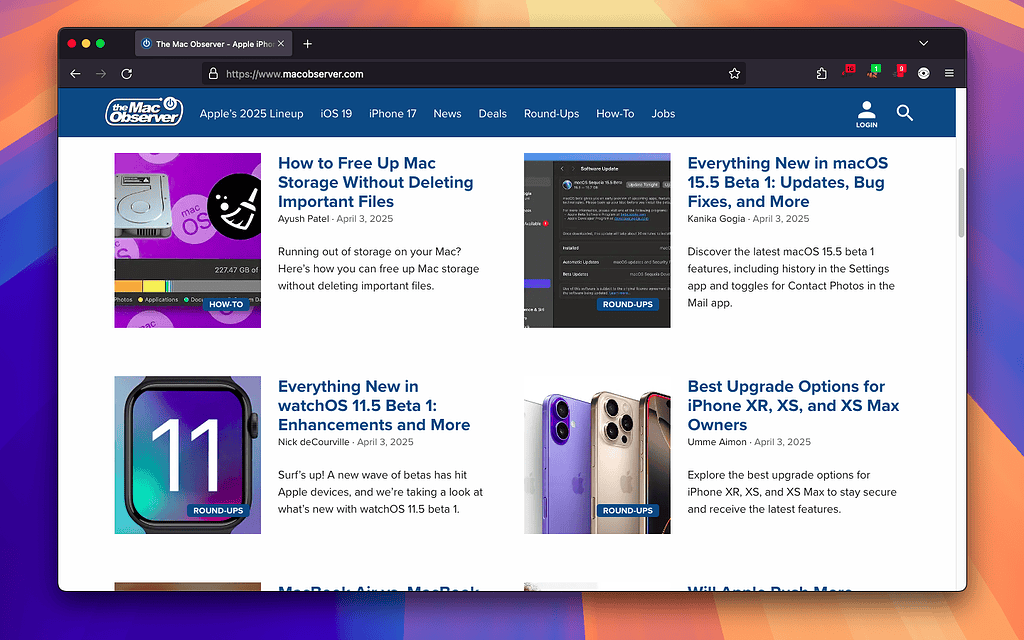Screen dimensions: 1024x640
Task: Click the watchOS 11 Apple Watch thumbnail
Action: 187,455
